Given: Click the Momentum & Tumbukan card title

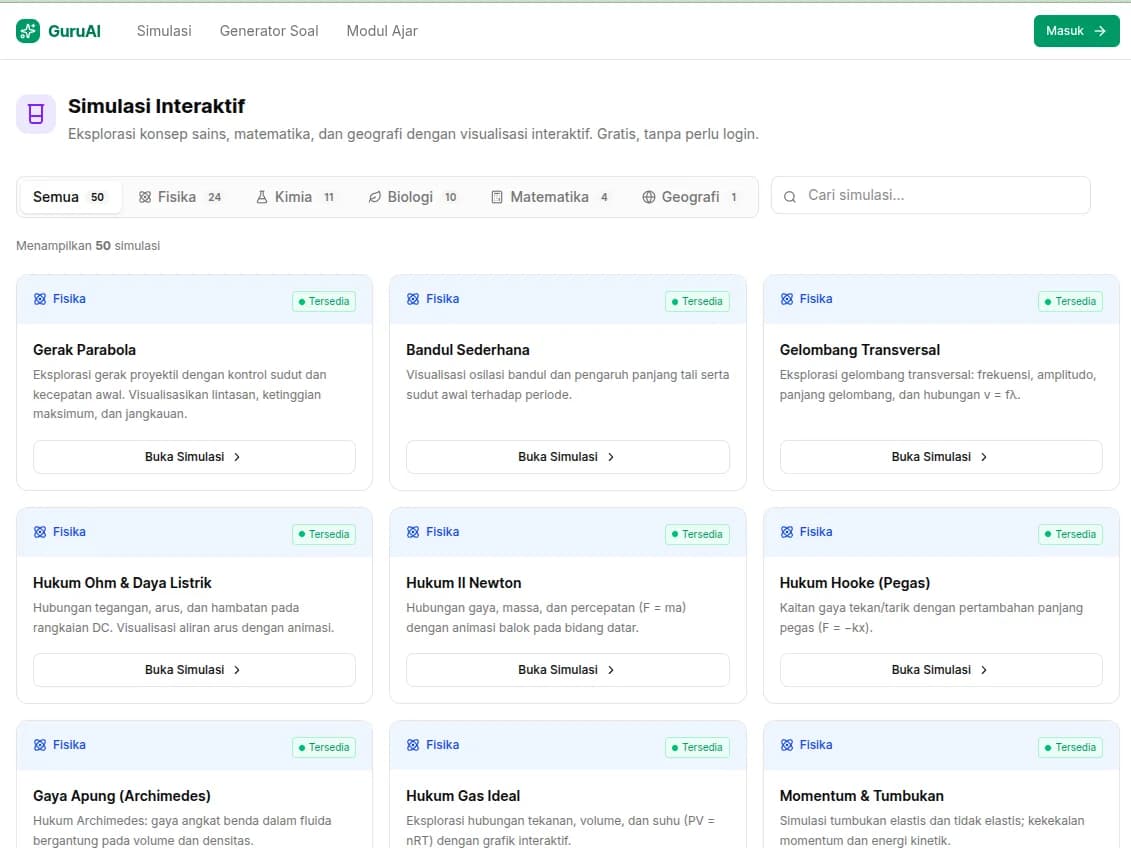Looking at the screenshot, I should 861,796.
